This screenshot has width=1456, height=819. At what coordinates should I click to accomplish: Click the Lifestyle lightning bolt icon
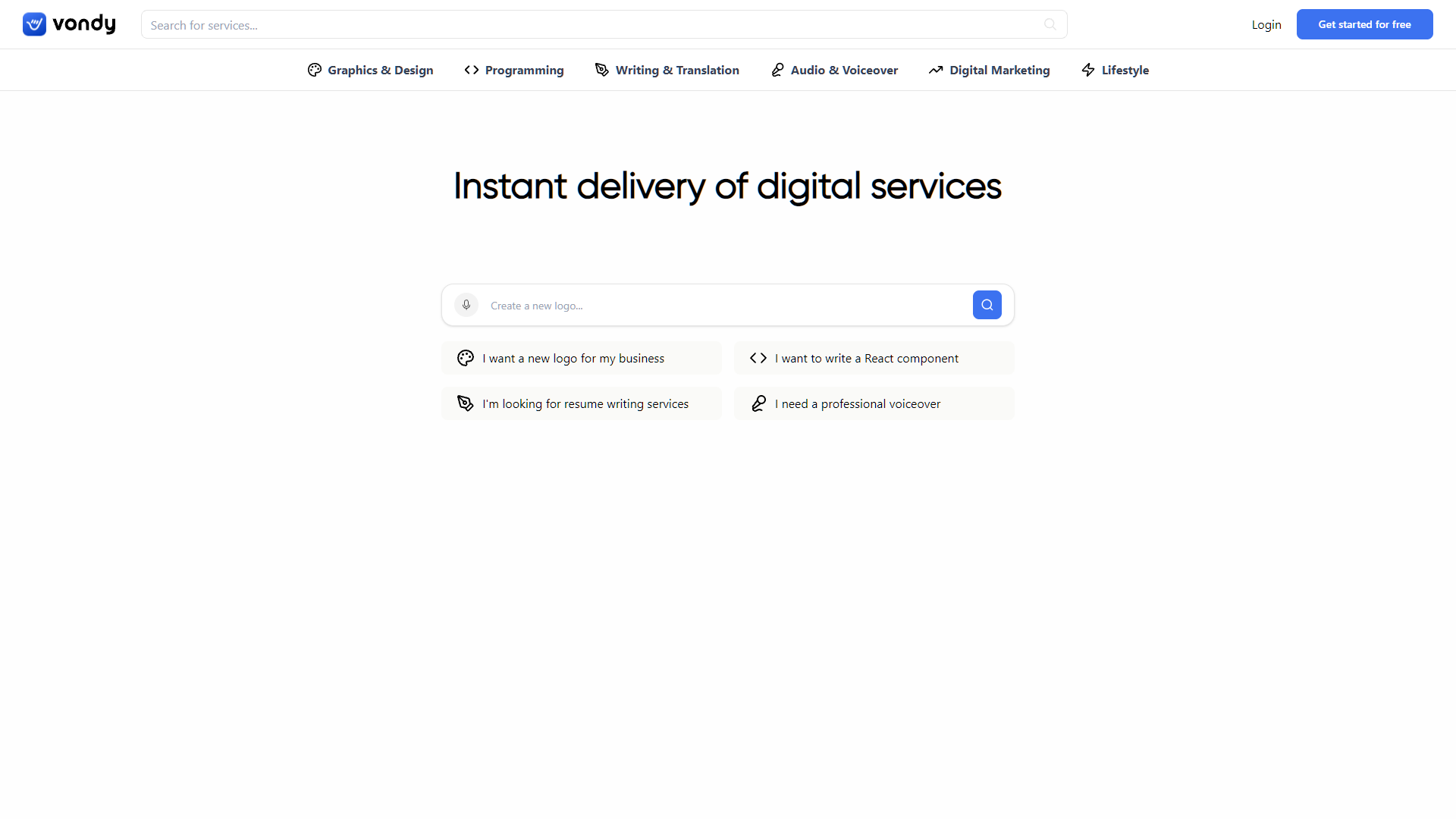(1087, 69)
